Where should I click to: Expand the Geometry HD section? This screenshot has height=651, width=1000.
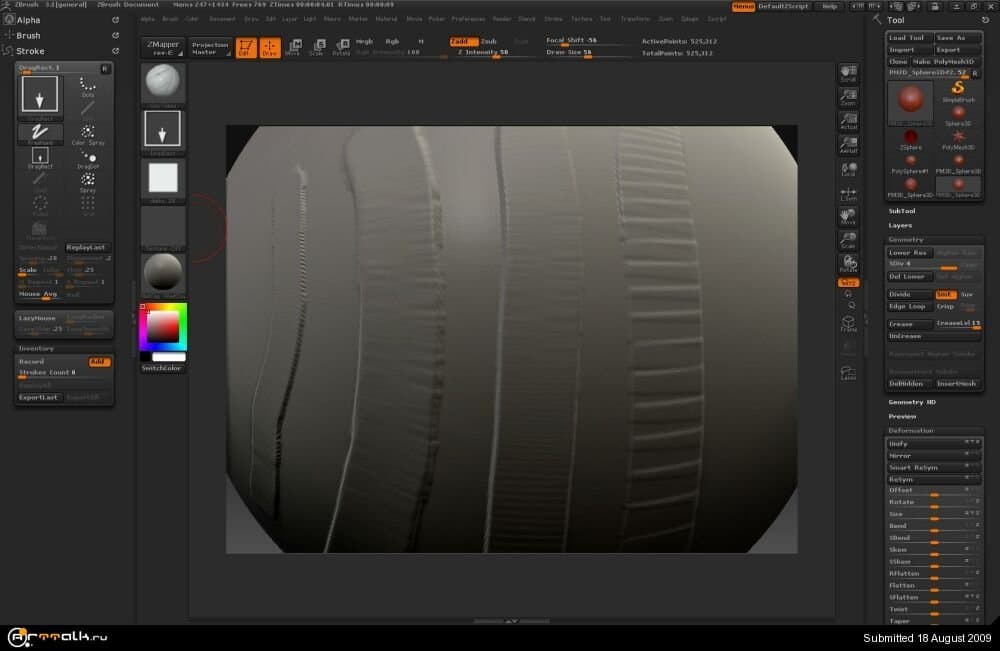[912, 402]
